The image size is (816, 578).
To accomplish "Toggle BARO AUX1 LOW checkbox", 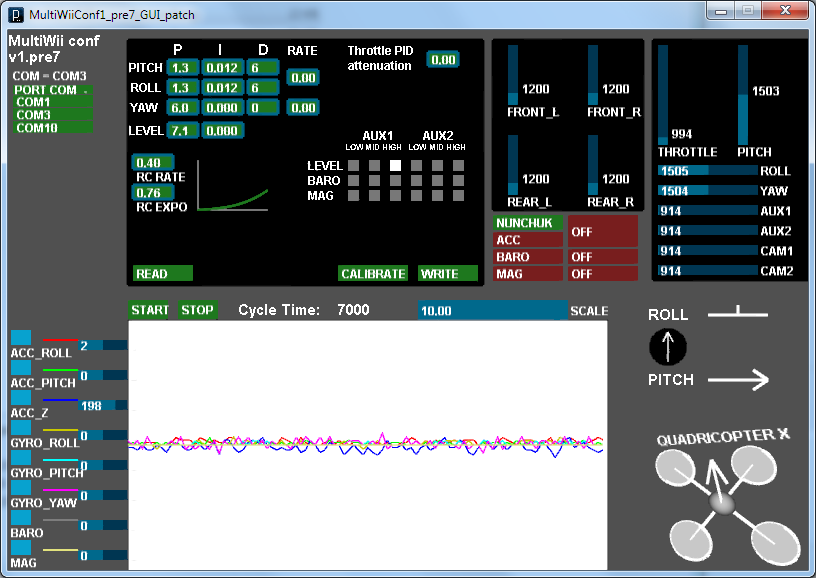I will point(353,181).
